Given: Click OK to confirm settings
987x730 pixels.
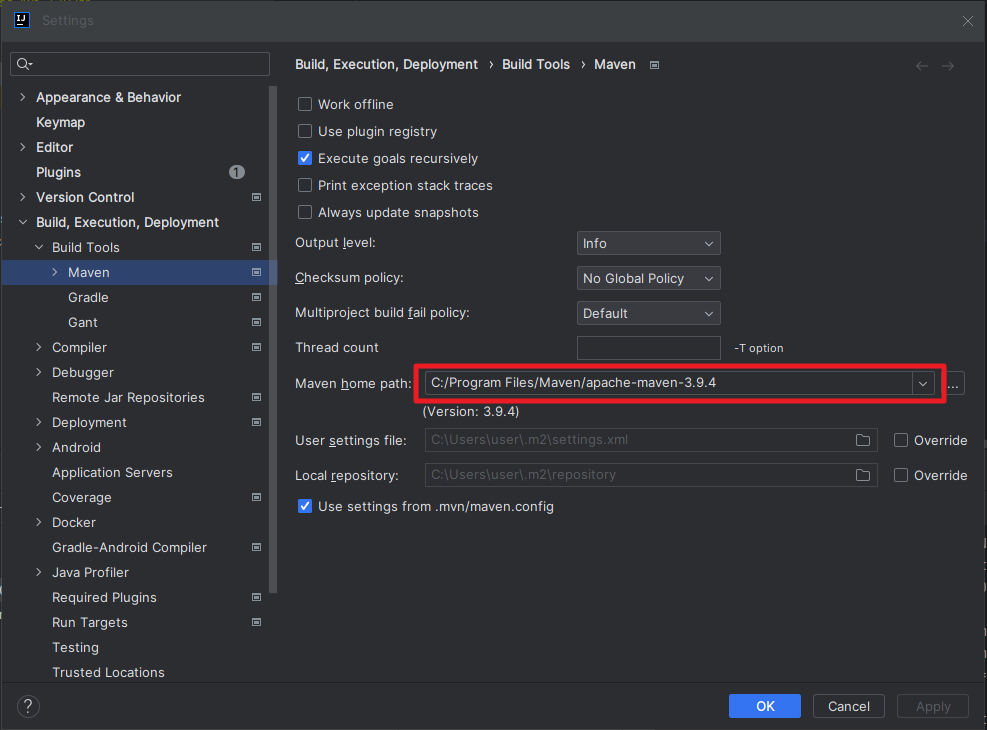Looking at the screenshot, I should [765, 706].
